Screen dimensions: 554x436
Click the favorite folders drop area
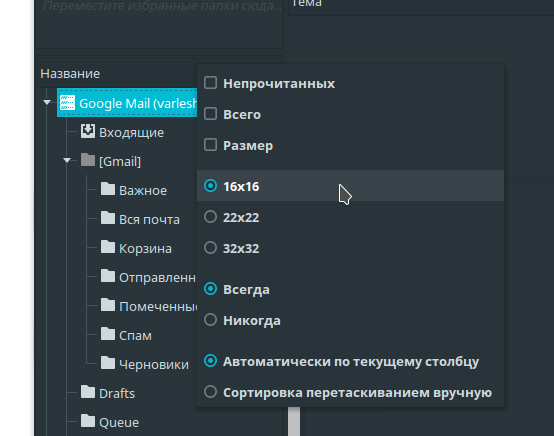pyautogui.click(x=159, y=23)
